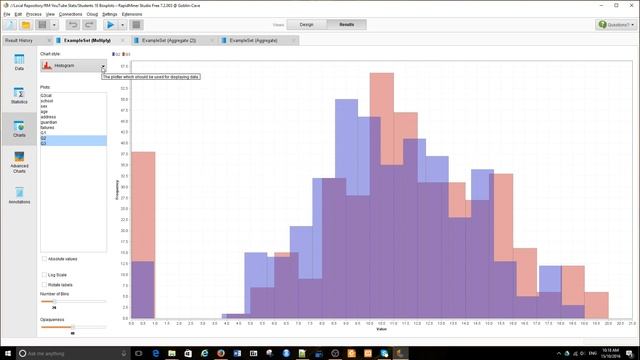Close the ExampleSet (Aggregate) tab
Screen dimensions: 640x360
[293, 40]
